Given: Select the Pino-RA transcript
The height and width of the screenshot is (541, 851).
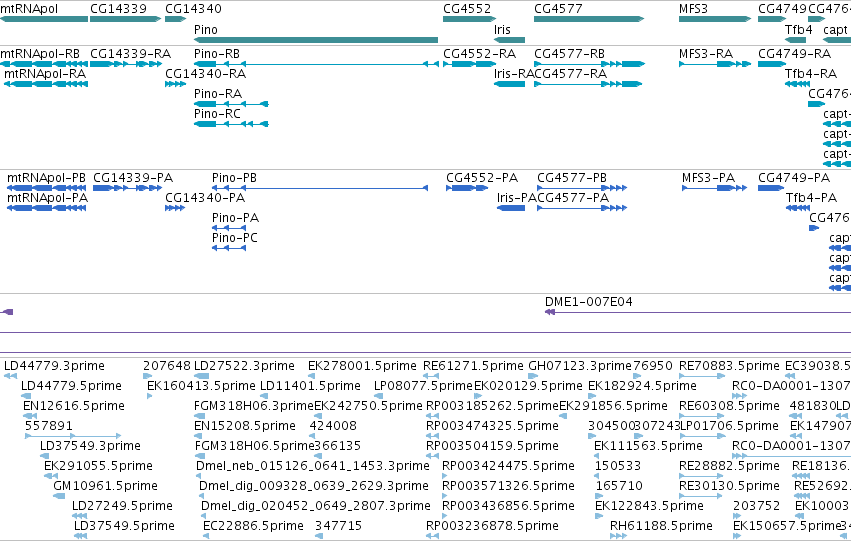Looking at the screenshot, I should (231, 104).
